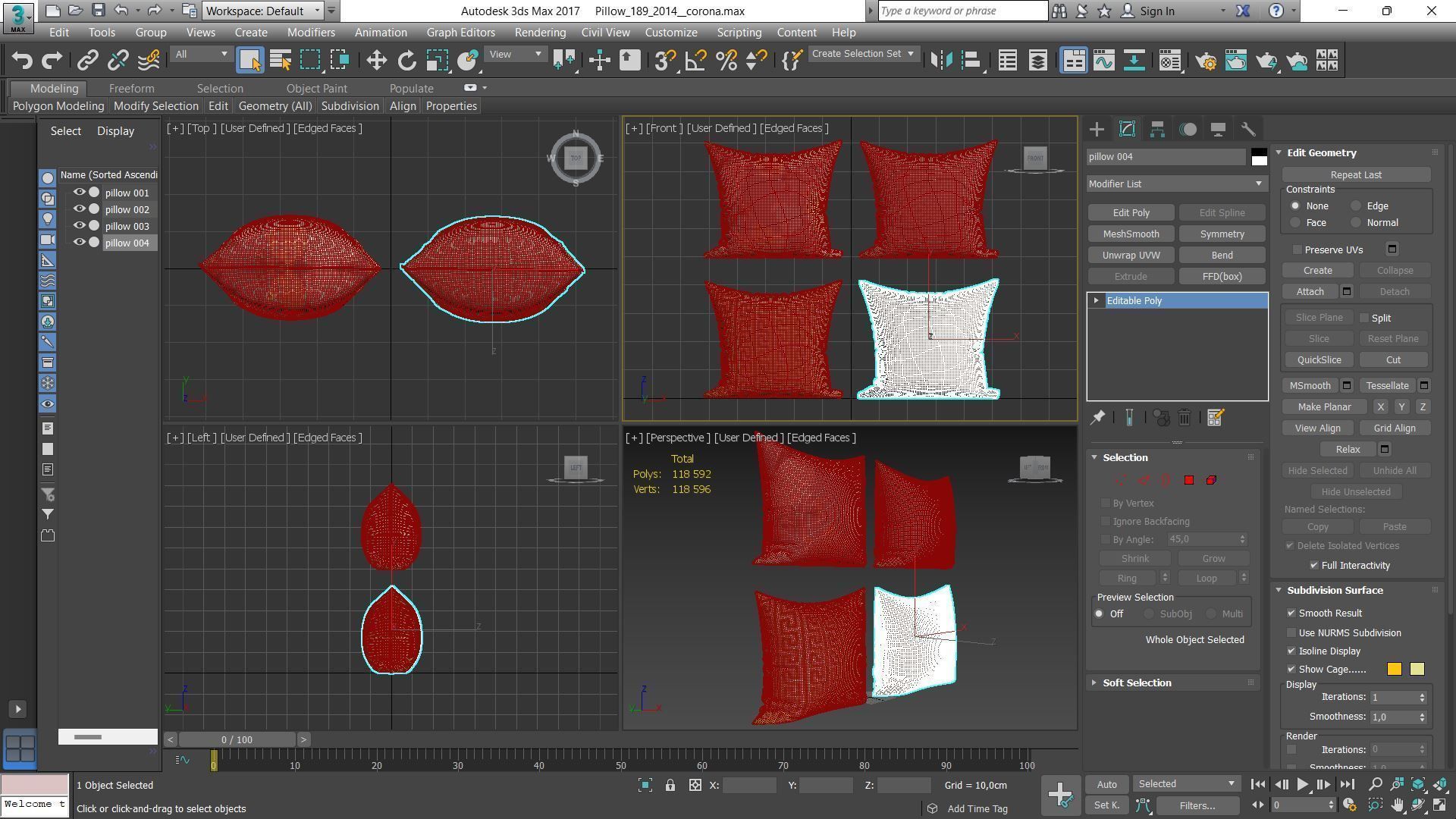Toggle the Smooth Result checkbox
The height and width of the screenshot is (819, 1456).
[x=1291, y=613]
